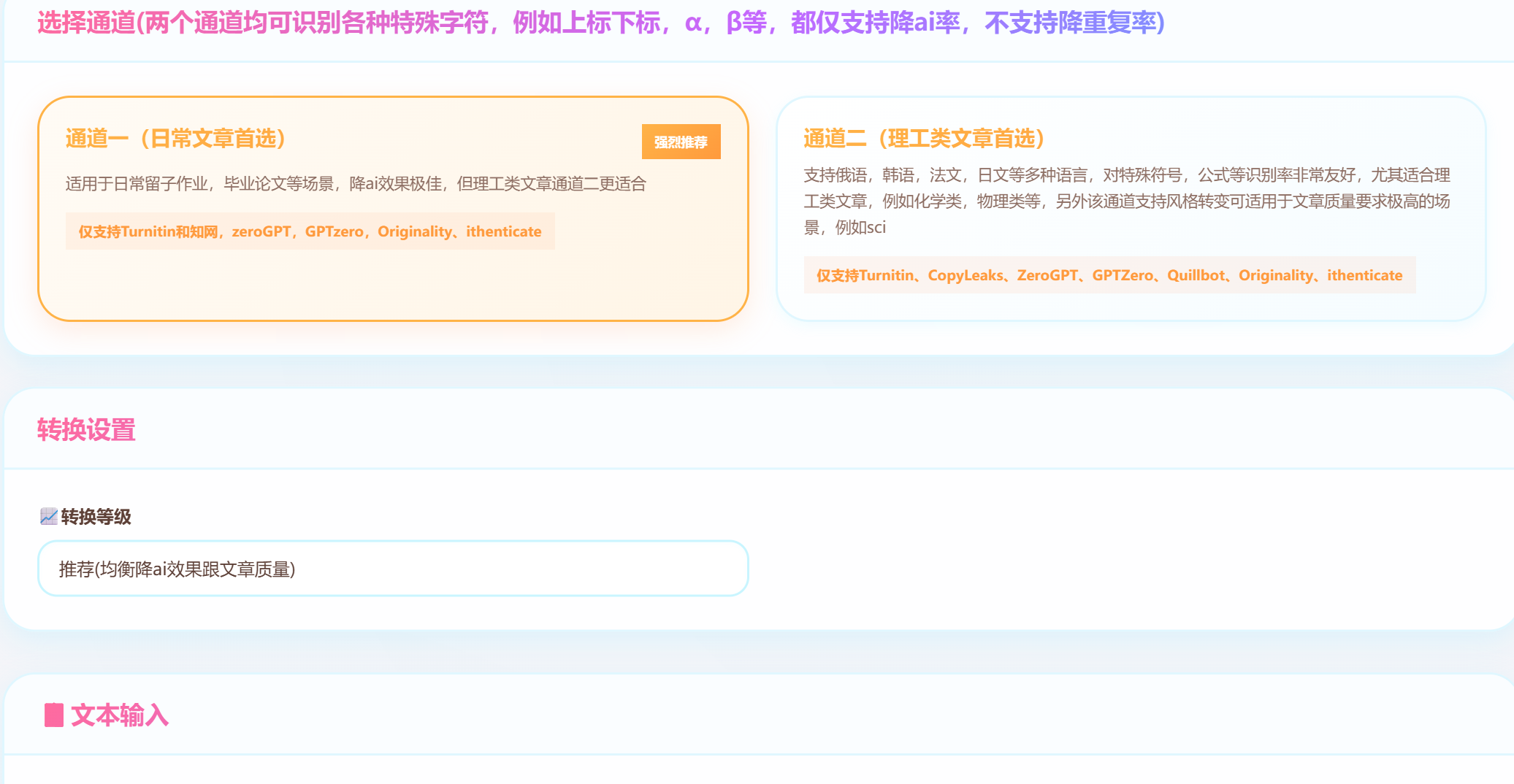
Task: Click the 通道一 description starting 适用于日常留子作业
Action: pos(356,184)
